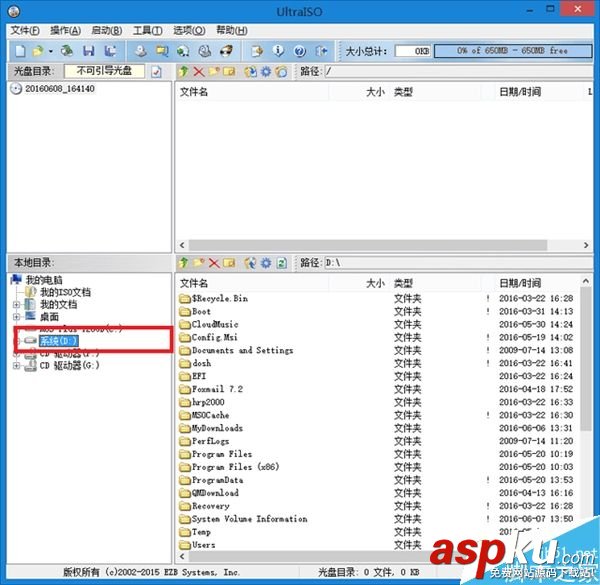Image resolution: width=600 pixels, height=585 pixels.
Task: Open the 启动(B) menu
Action: pos(107,30)
